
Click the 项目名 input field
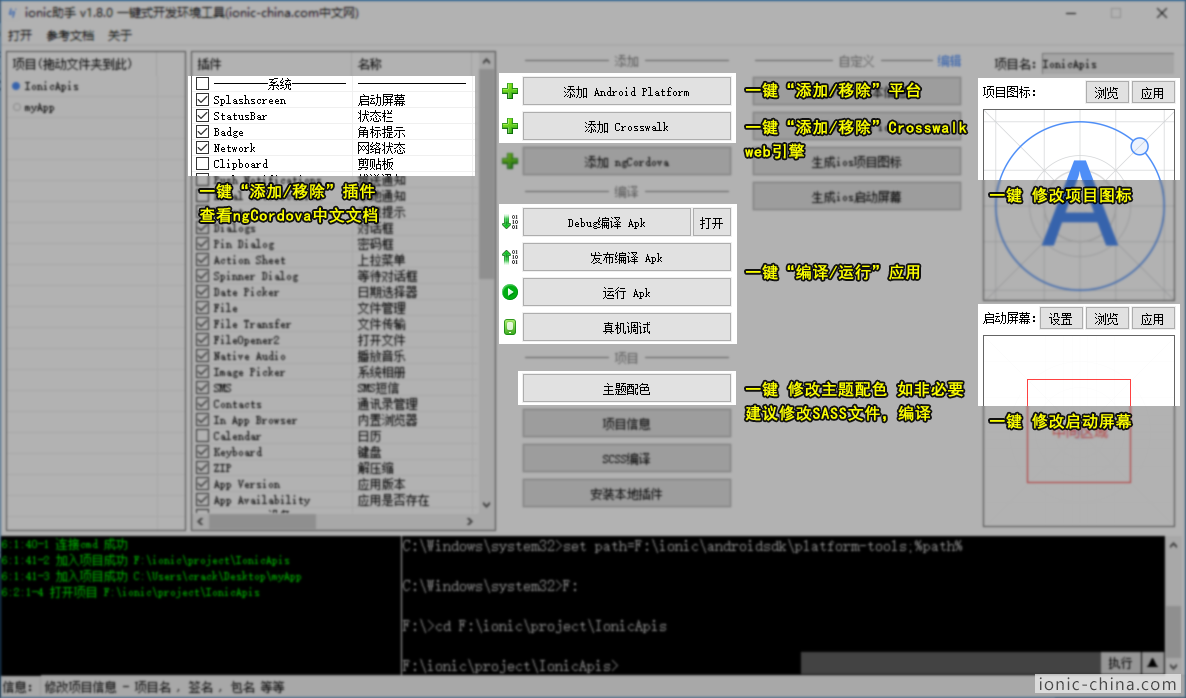(x=1107, y=64)
